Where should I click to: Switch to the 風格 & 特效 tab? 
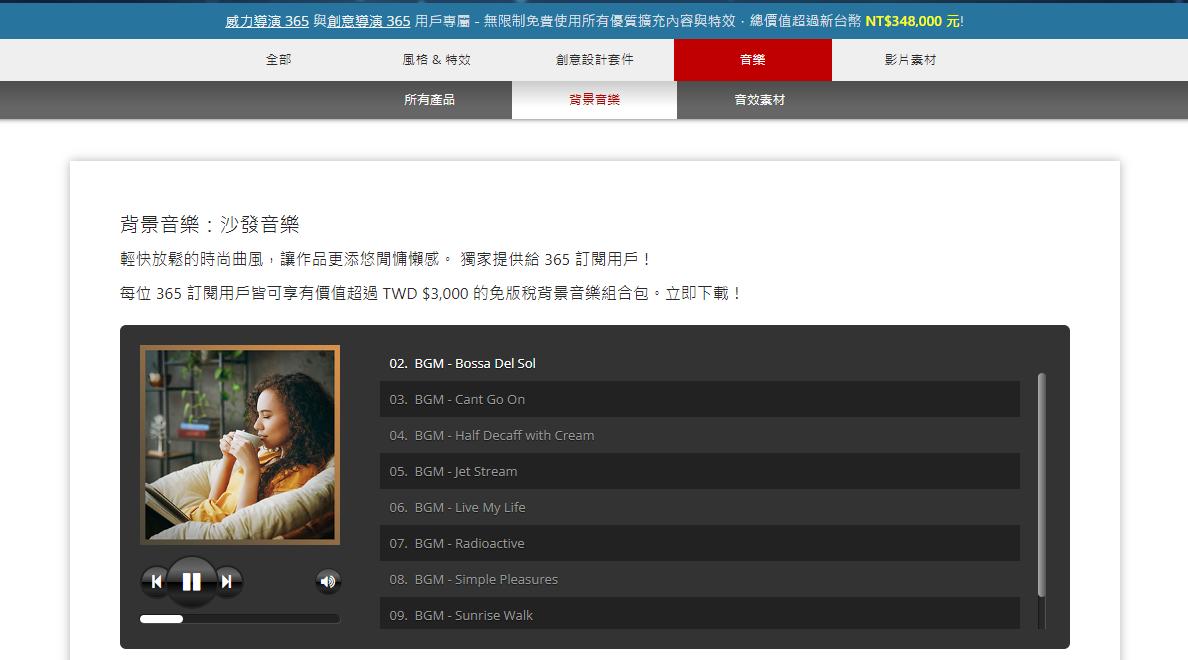pos(436,60)
